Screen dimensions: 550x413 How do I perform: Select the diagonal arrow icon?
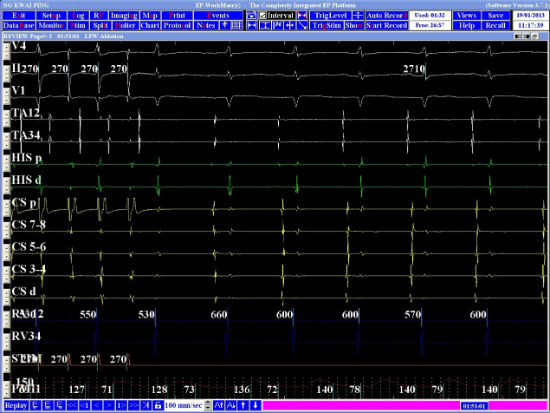pyautogui.click(x=302, y=26)
